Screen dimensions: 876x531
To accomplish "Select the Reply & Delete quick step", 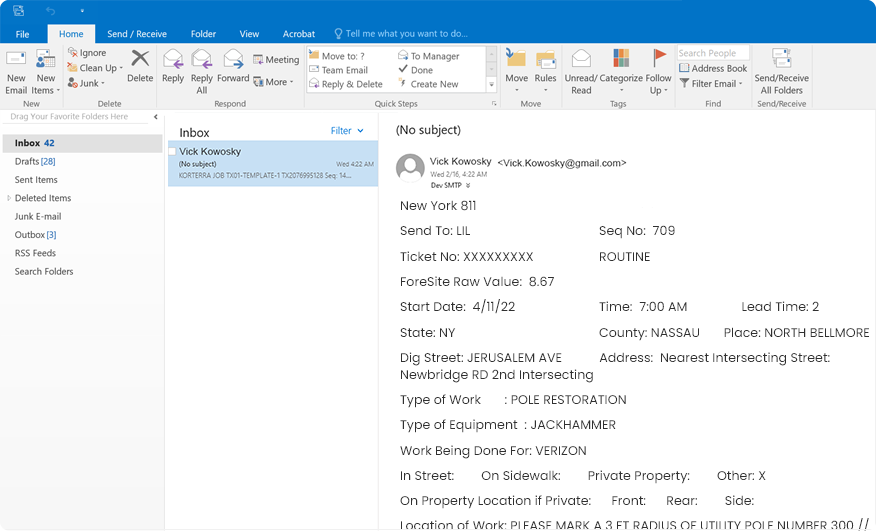I will [x=346, y=84].
